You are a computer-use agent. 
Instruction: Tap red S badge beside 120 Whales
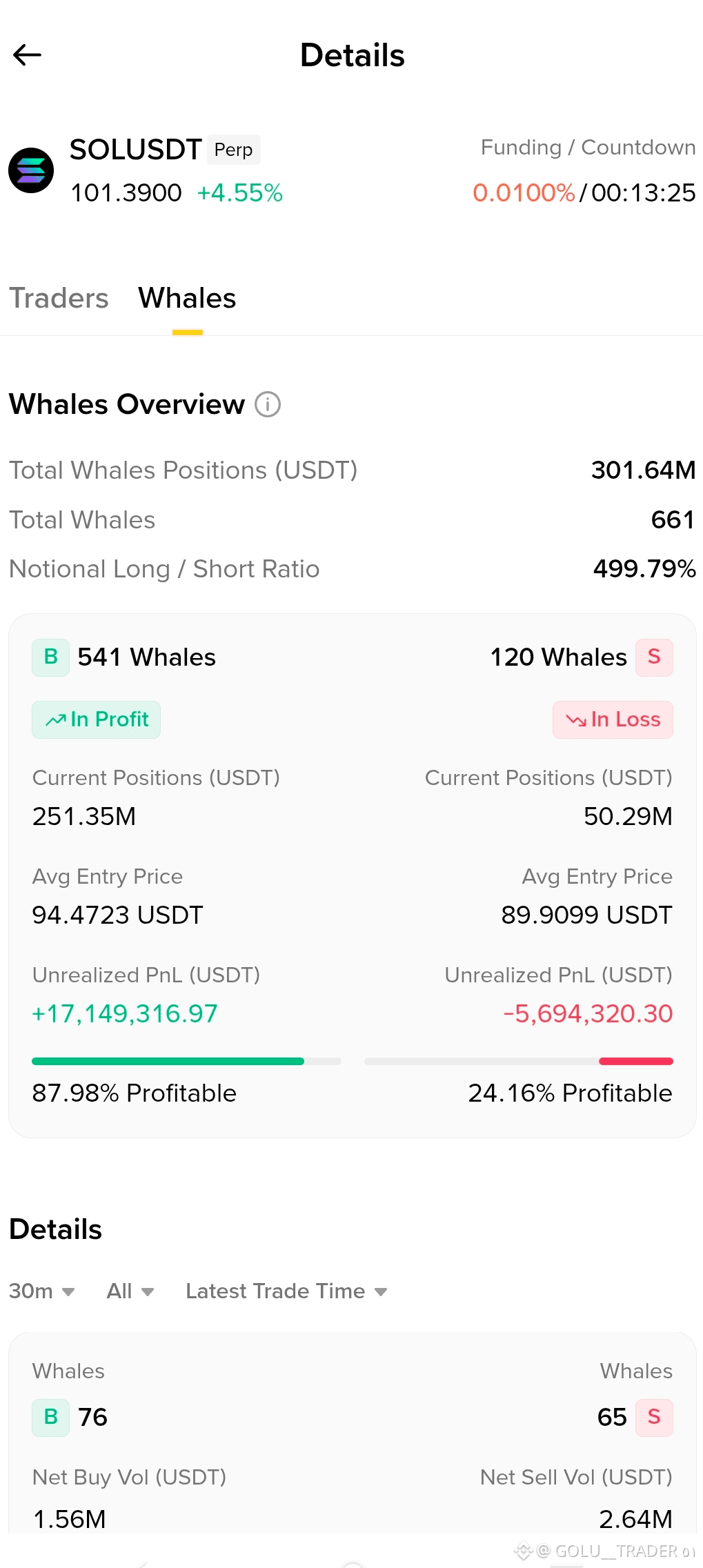(654, 657)
